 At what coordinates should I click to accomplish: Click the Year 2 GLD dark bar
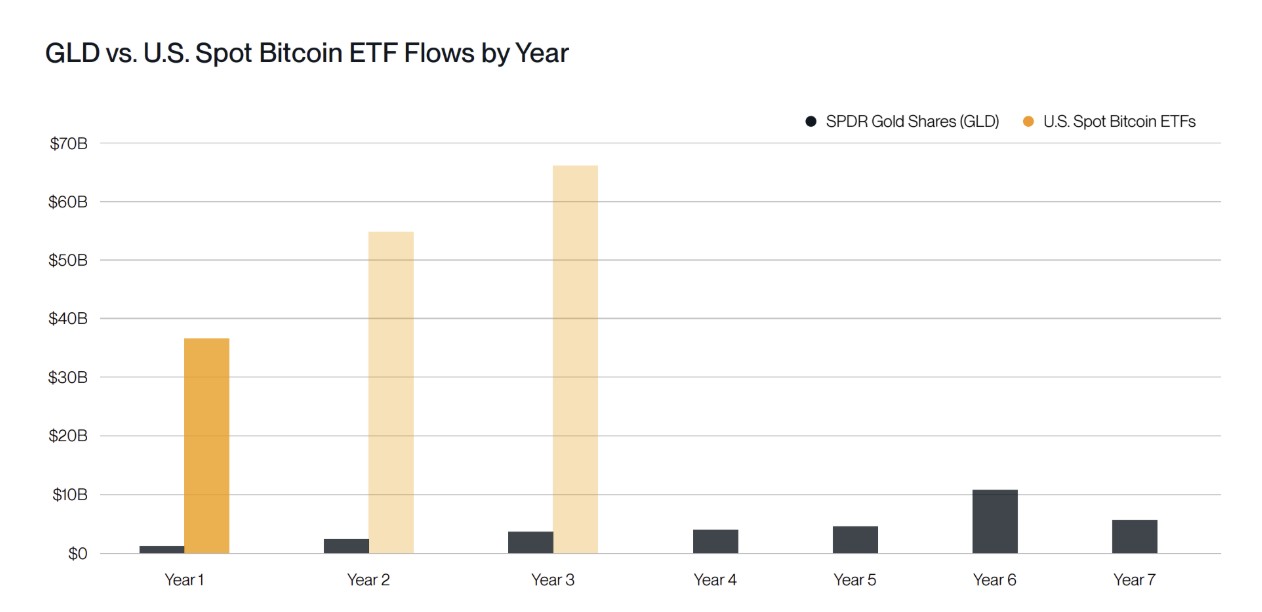point(346,546)
